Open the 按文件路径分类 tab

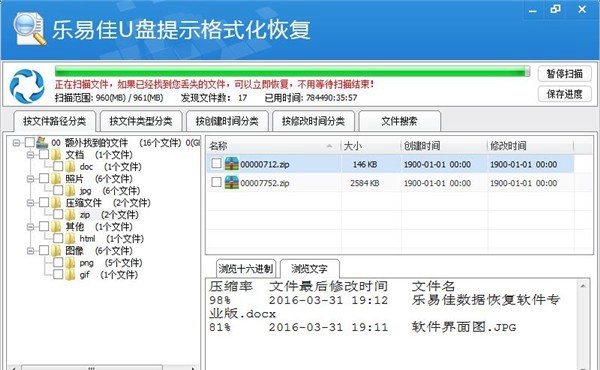55,121
